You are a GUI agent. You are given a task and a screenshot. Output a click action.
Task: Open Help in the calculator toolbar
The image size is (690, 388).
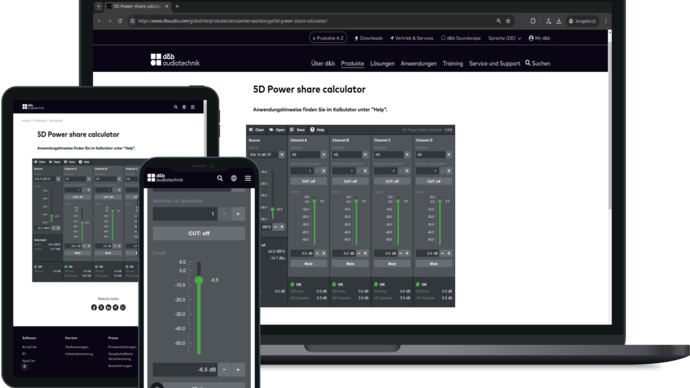click(317, 130)
